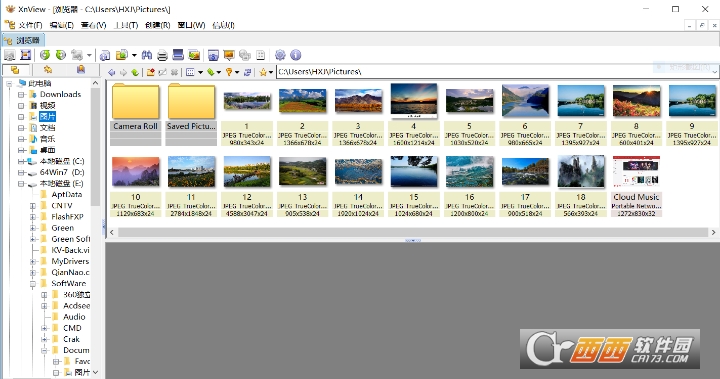Switch to the 浏览器 tab
The height and width of the screenshot is (379, 720).
(23, 40)
